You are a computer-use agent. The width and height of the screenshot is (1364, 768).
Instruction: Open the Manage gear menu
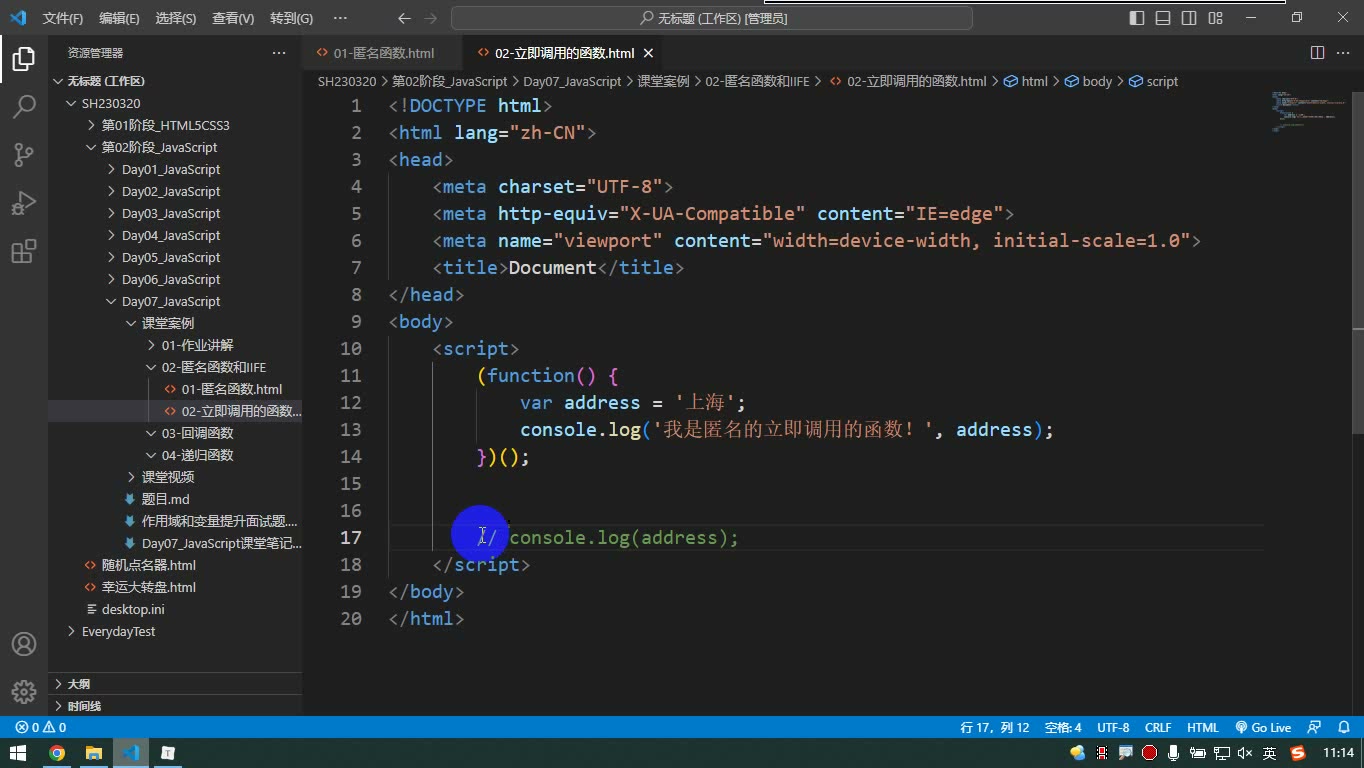24,692
